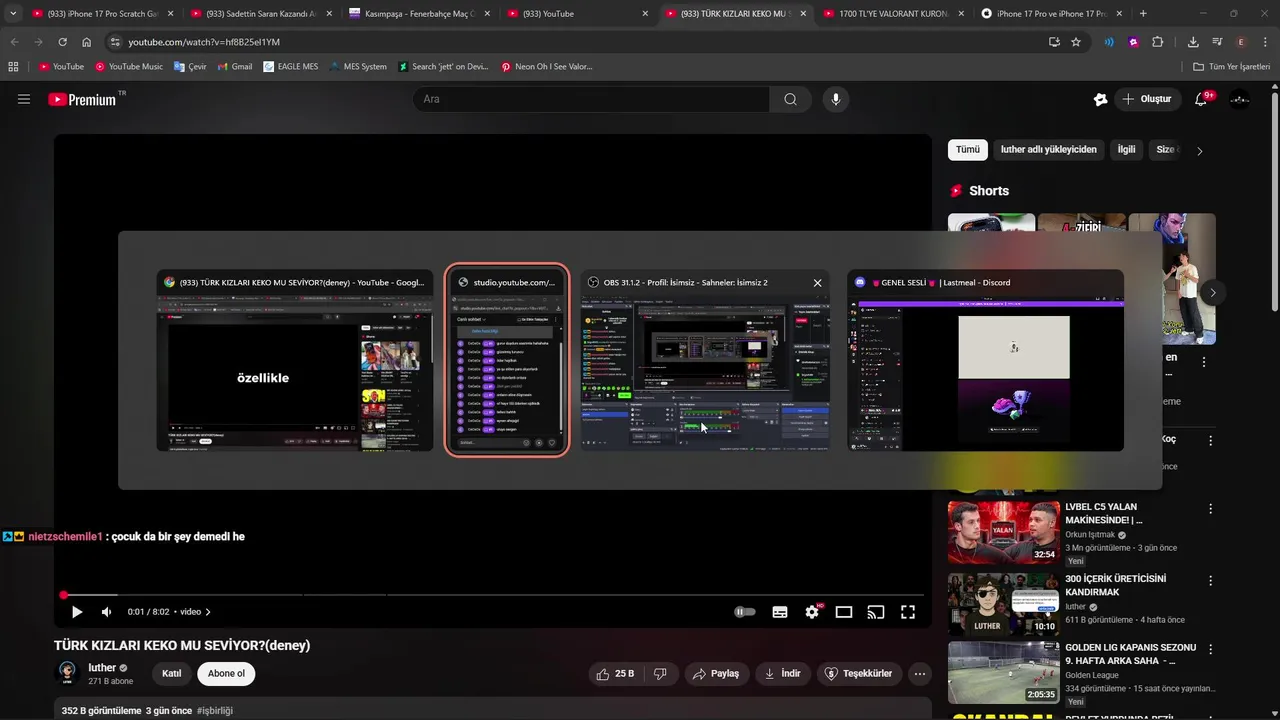Toggle the autoplay switch in player
This screenshot has width=1280, height=720.
pyautogui.click(x=745, y=612)
